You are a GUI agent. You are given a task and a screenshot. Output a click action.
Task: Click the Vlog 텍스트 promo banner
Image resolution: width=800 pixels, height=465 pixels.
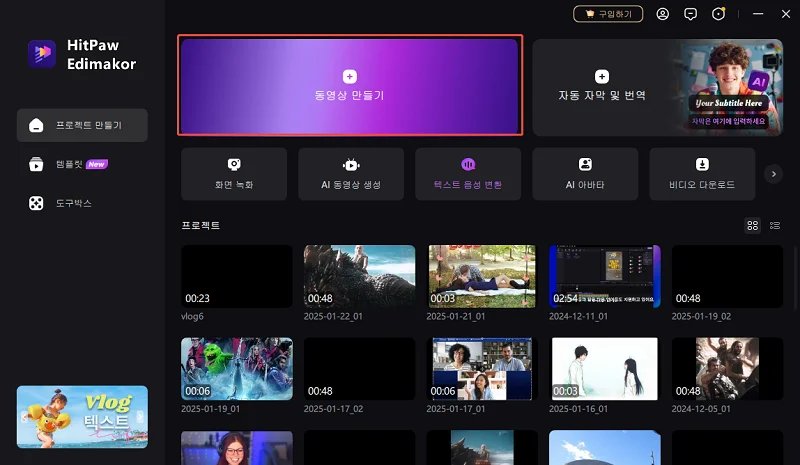(x=82, y=417)
